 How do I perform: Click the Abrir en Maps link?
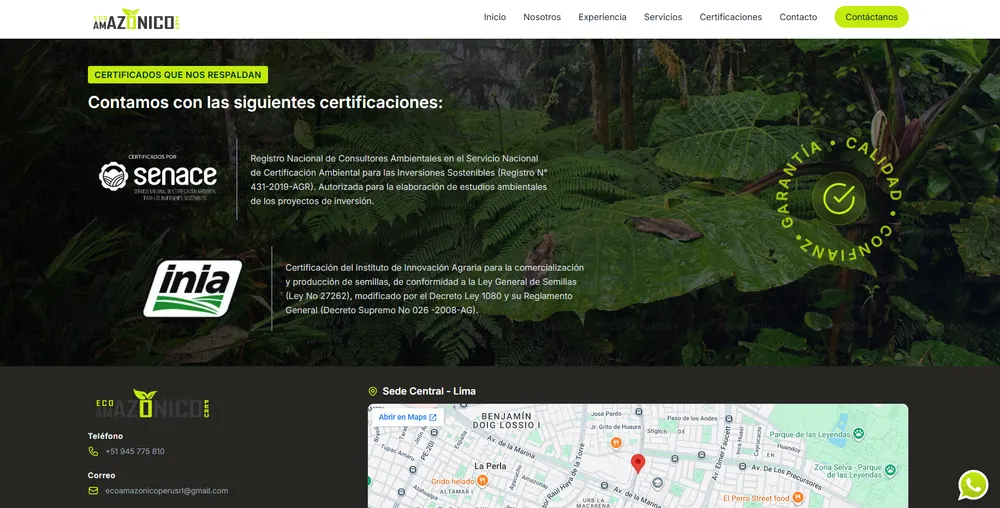pos(407,417)
